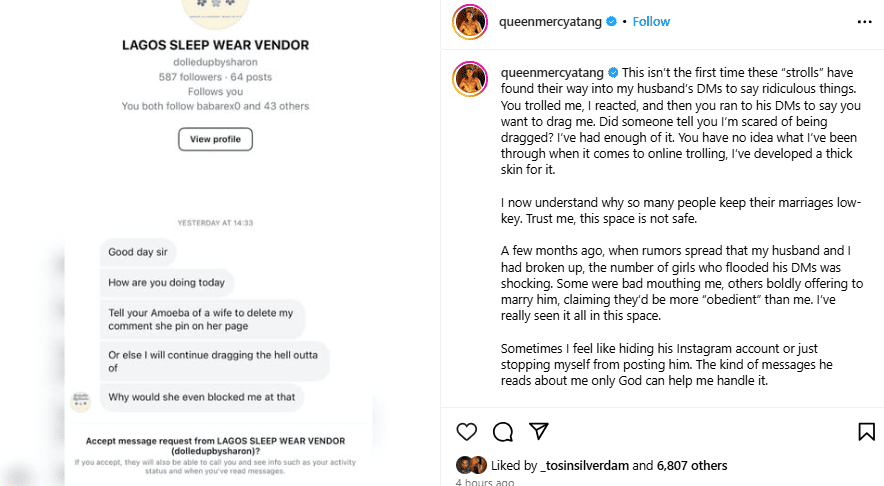Click the likers' avatars next to Liked by

coord(471,465)
